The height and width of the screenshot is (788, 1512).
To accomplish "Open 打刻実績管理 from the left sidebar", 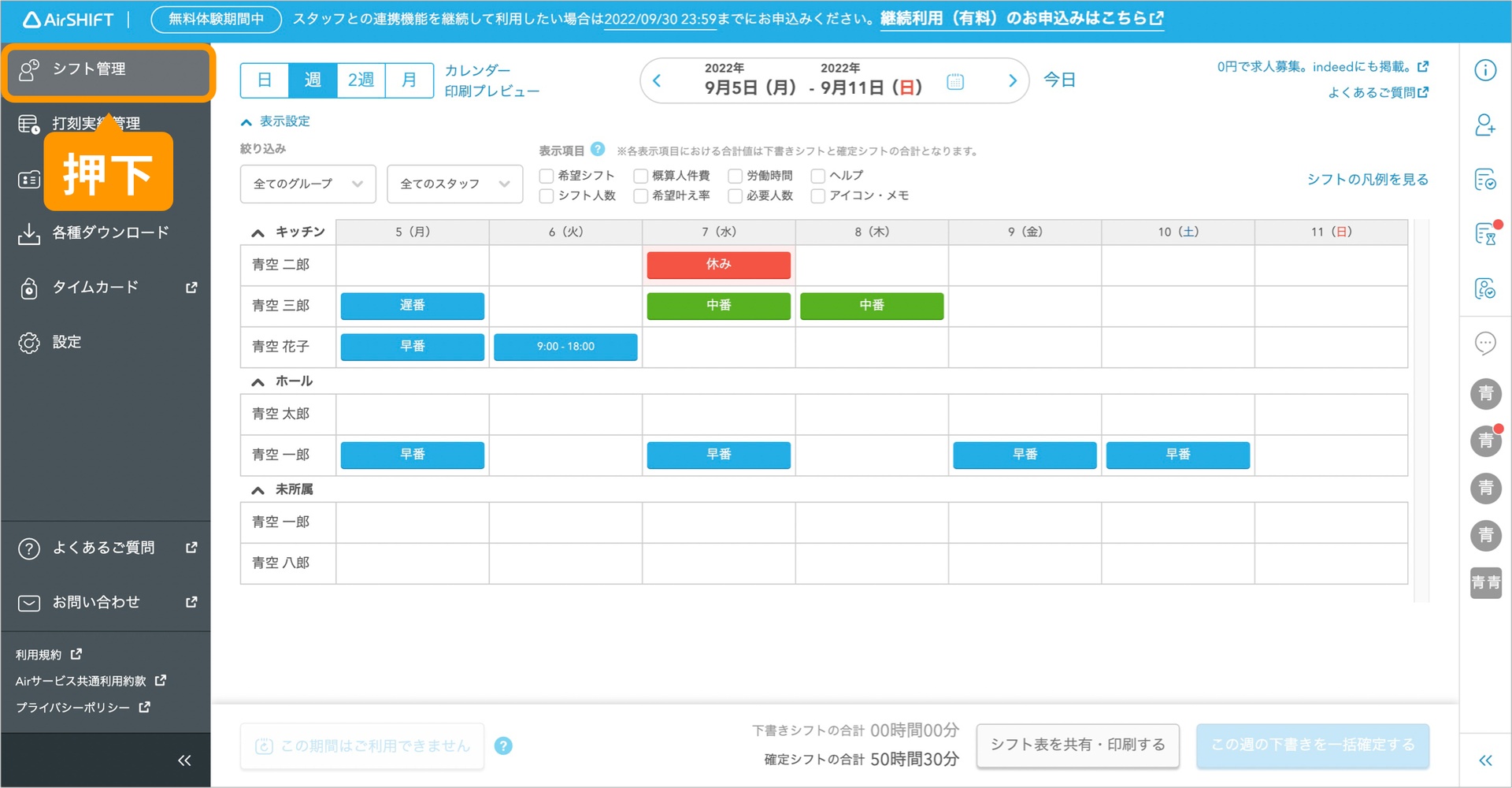I will point(96,122).
